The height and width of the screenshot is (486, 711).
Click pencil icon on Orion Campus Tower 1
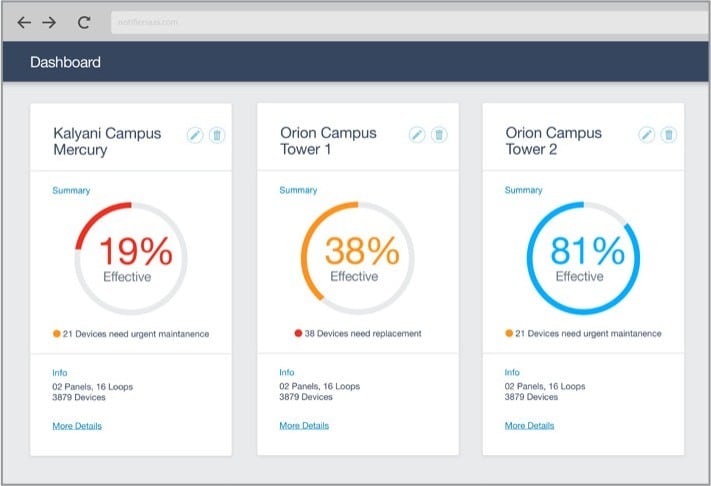tap(417, 135)
